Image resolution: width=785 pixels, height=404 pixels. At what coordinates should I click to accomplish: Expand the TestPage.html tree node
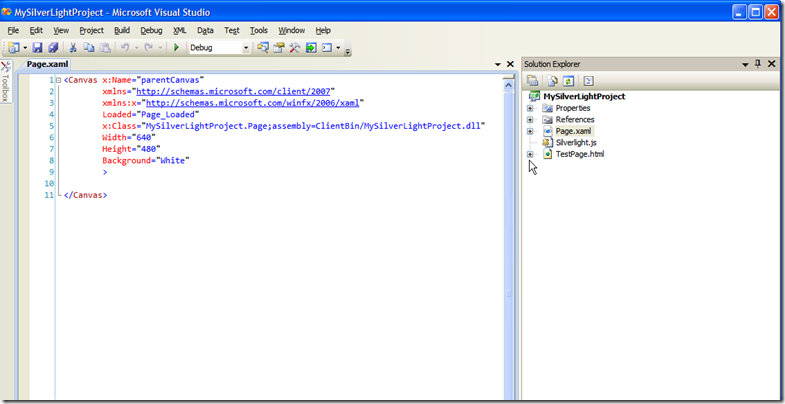point(530,154)
